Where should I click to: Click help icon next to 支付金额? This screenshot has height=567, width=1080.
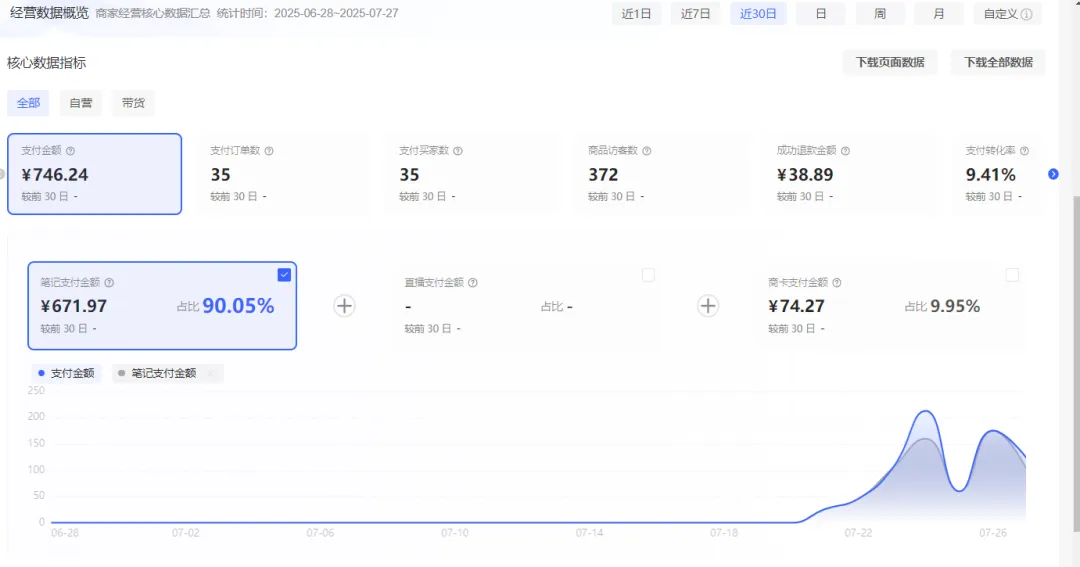click(x=70, y=151)
